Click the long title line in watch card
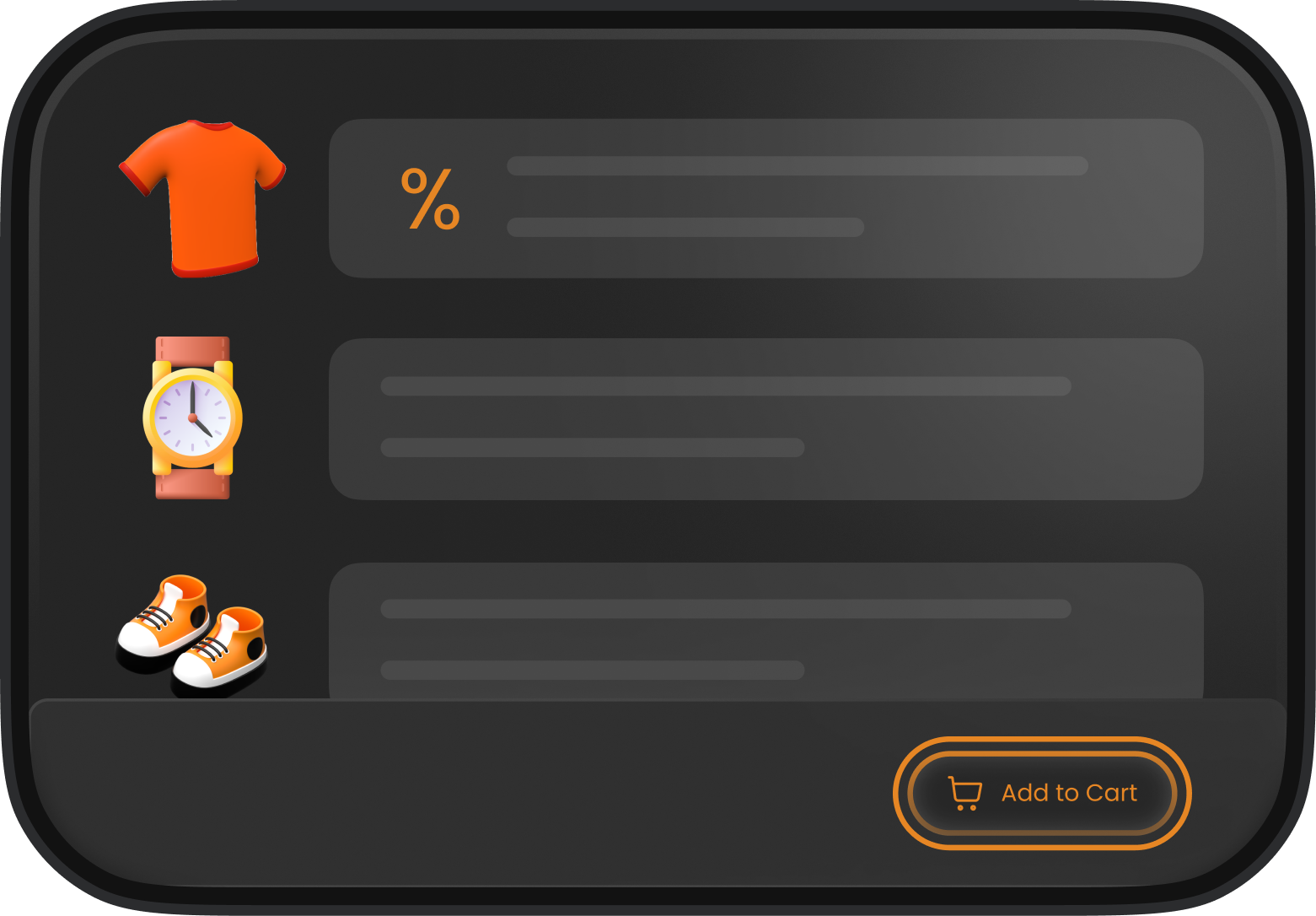This screenshot has height=916, width=1316. click(x=726, y=386)
